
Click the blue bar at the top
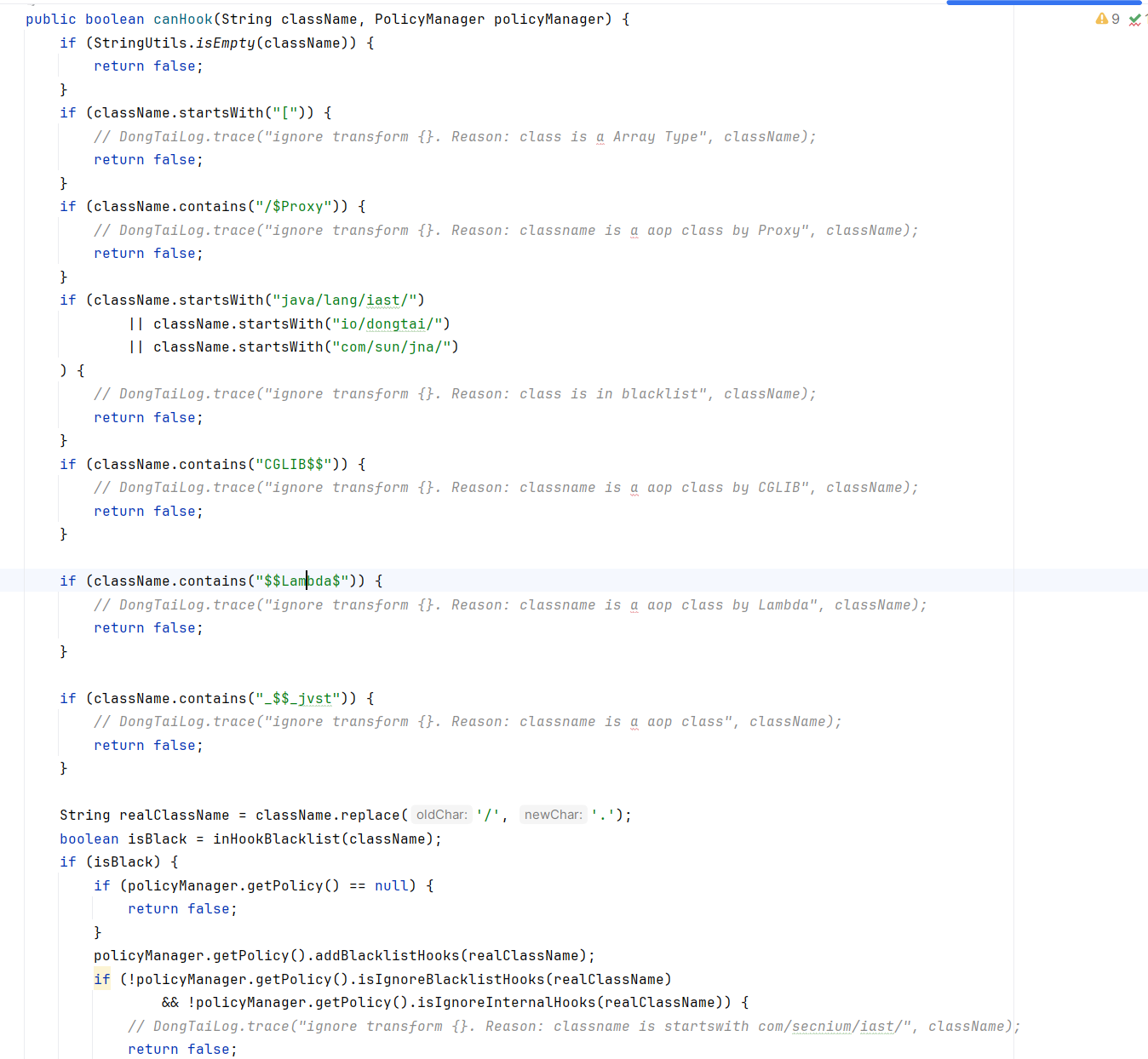coord(1043,3)
